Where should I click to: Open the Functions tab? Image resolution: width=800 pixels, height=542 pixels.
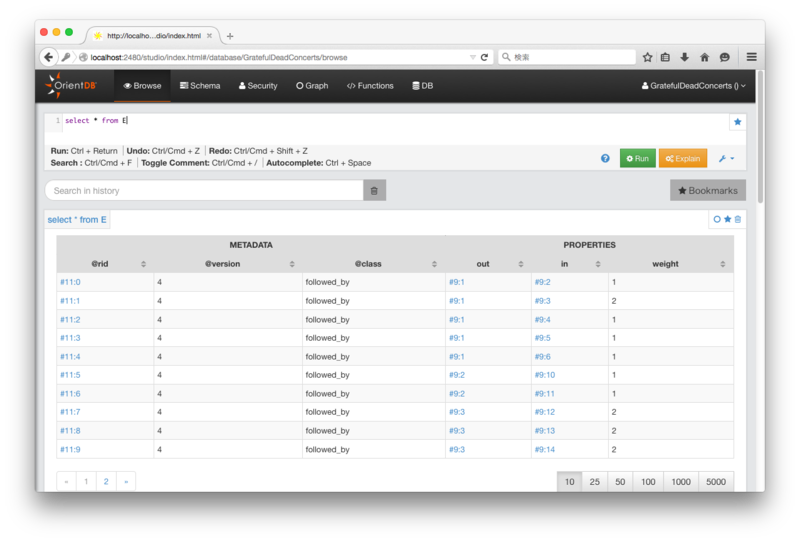[370, 86]
